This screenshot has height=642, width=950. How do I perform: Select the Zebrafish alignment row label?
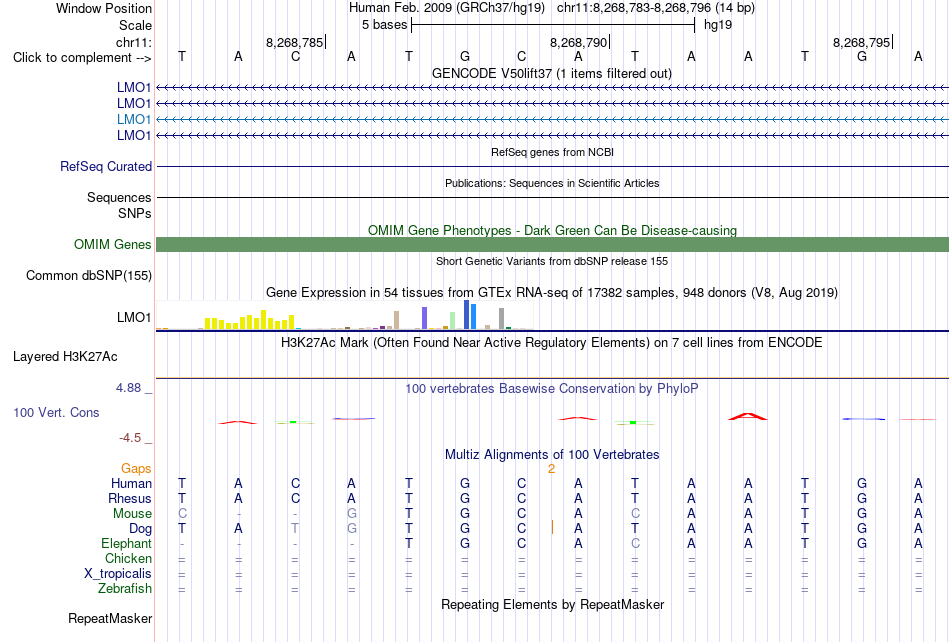pyautogui.click(x=125, y=588)
